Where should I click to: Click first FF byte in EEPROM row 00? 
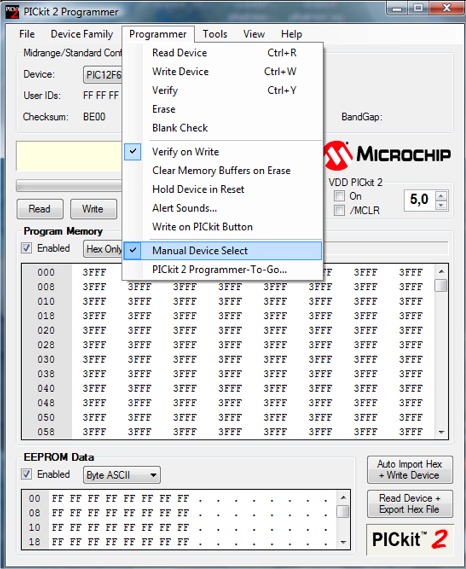pos(58,499)
